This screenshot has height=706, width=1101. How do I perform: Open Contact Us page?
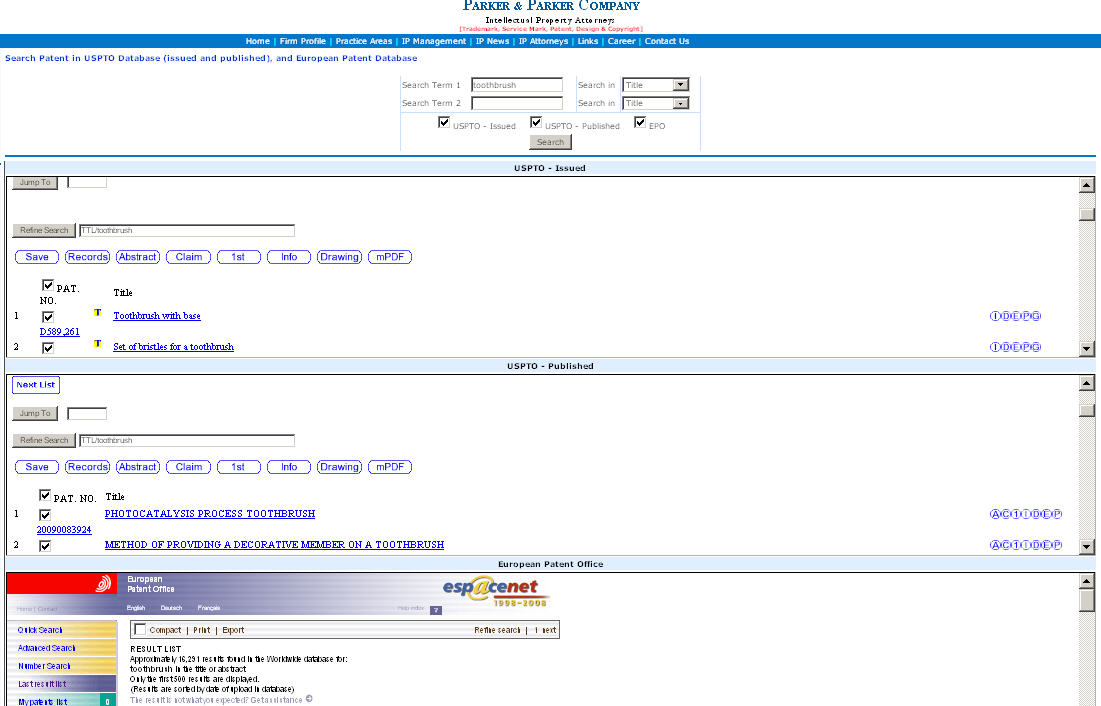click(x=667, y=41)
